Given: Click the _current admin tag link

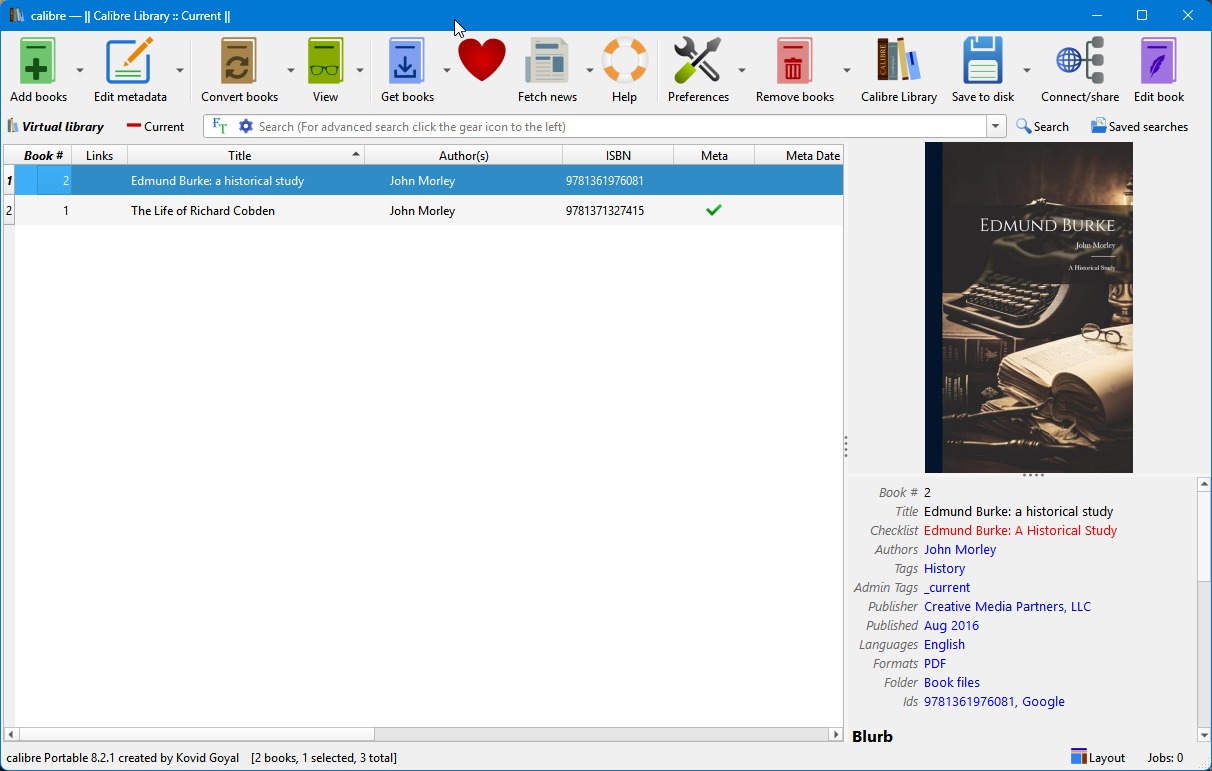Looking at the screenshot, I should (x=947, y=588).
